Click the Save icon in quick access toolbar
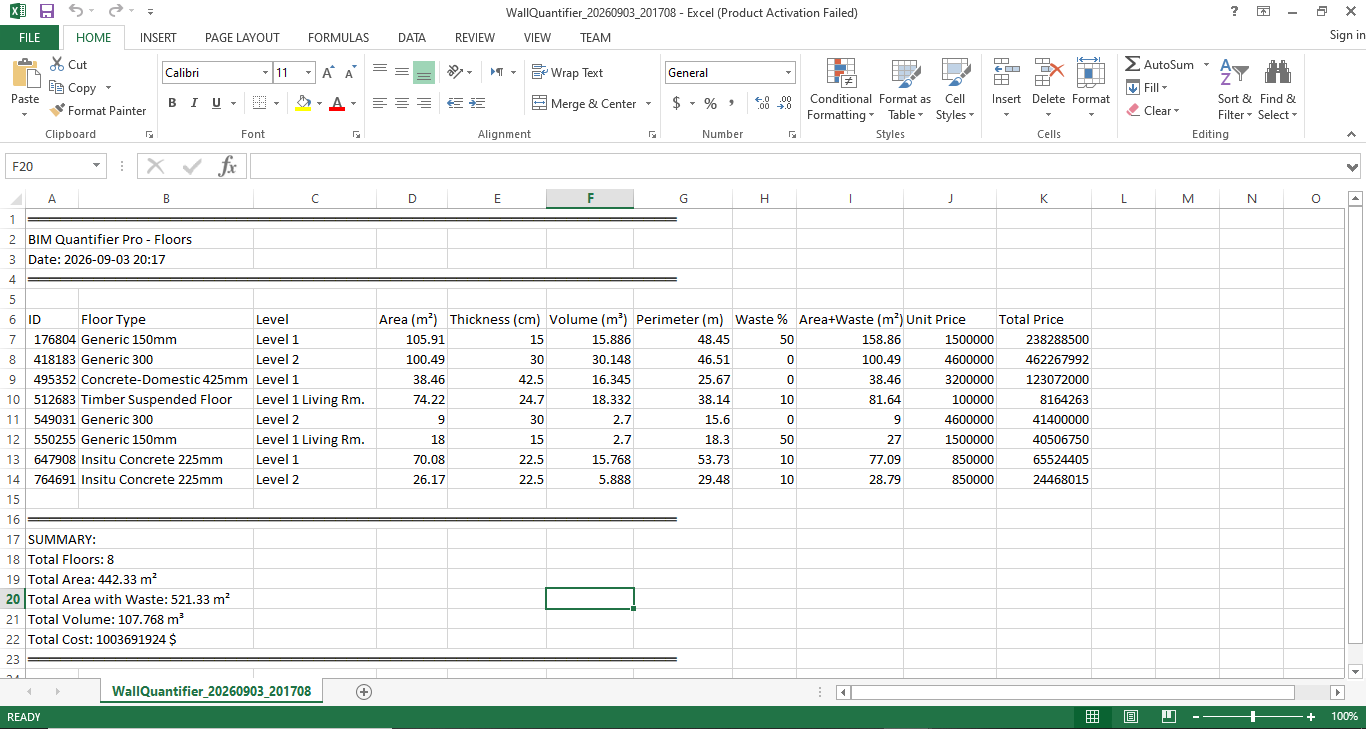The height and width of the screenshot is (729, 1366). [46, 12]
